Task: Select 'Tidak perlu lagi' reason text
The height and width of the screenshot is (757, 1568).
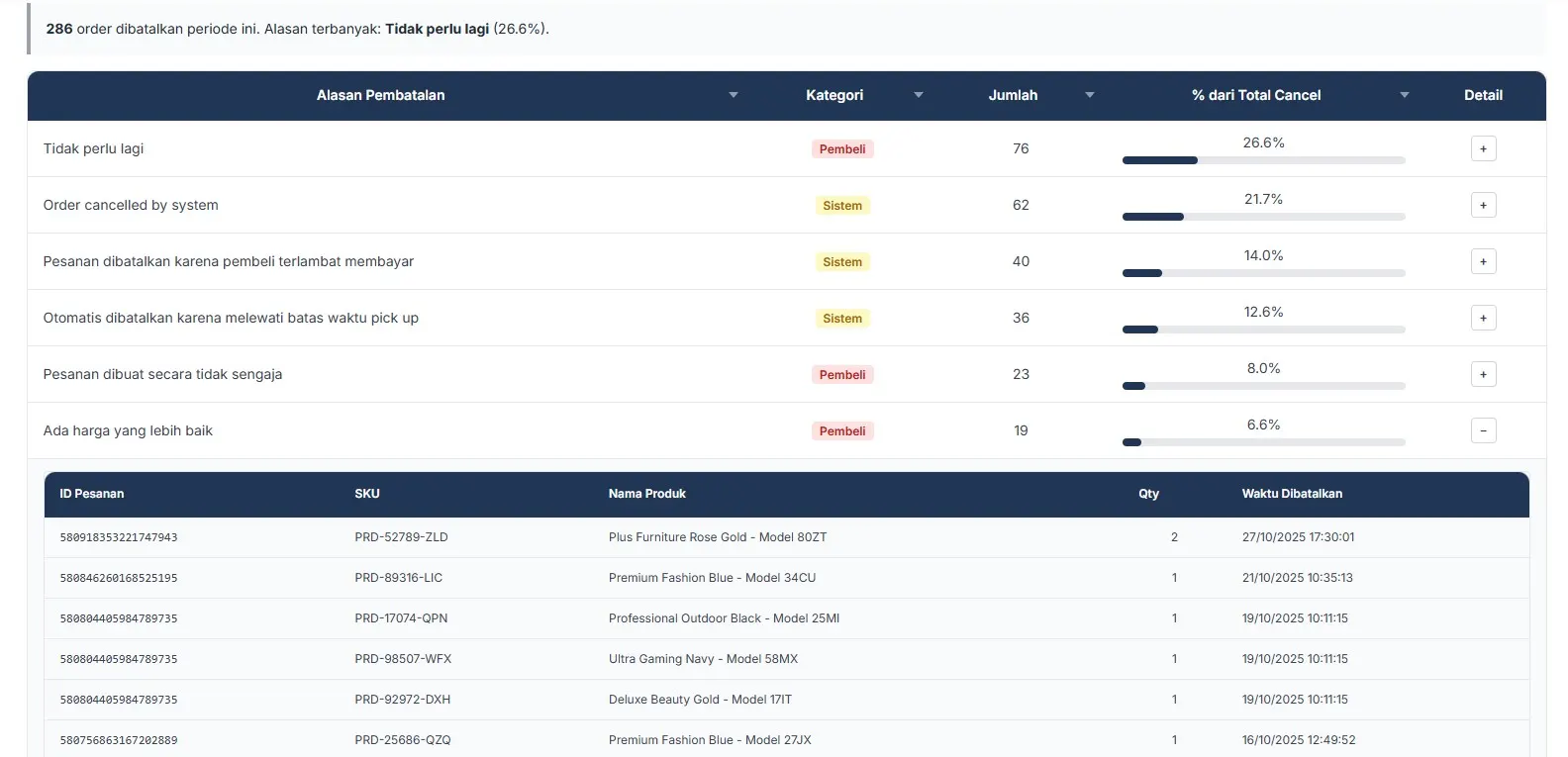Action: click(x=93, y=148)
